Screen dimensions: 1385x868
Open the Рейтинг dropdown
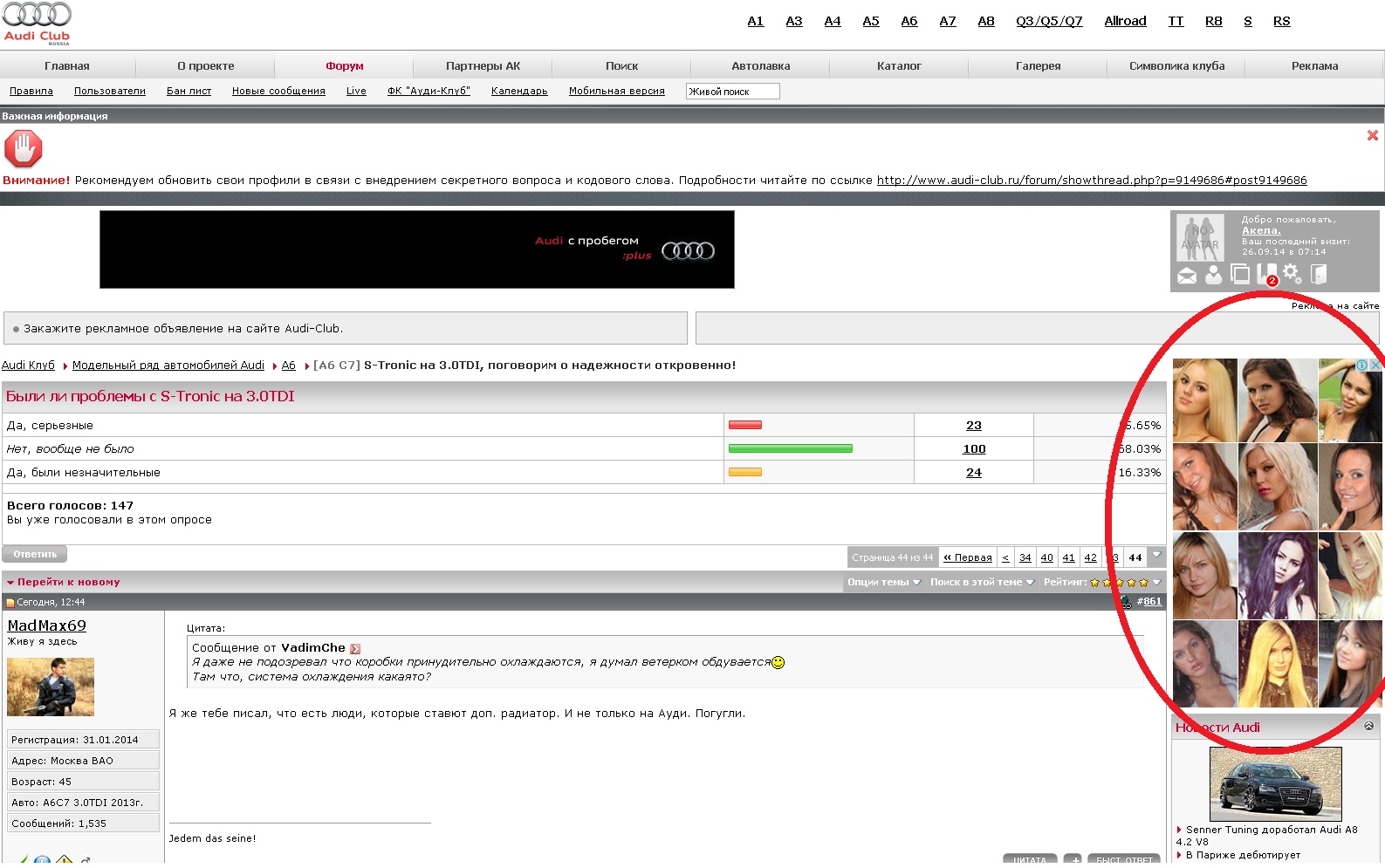1102,582
